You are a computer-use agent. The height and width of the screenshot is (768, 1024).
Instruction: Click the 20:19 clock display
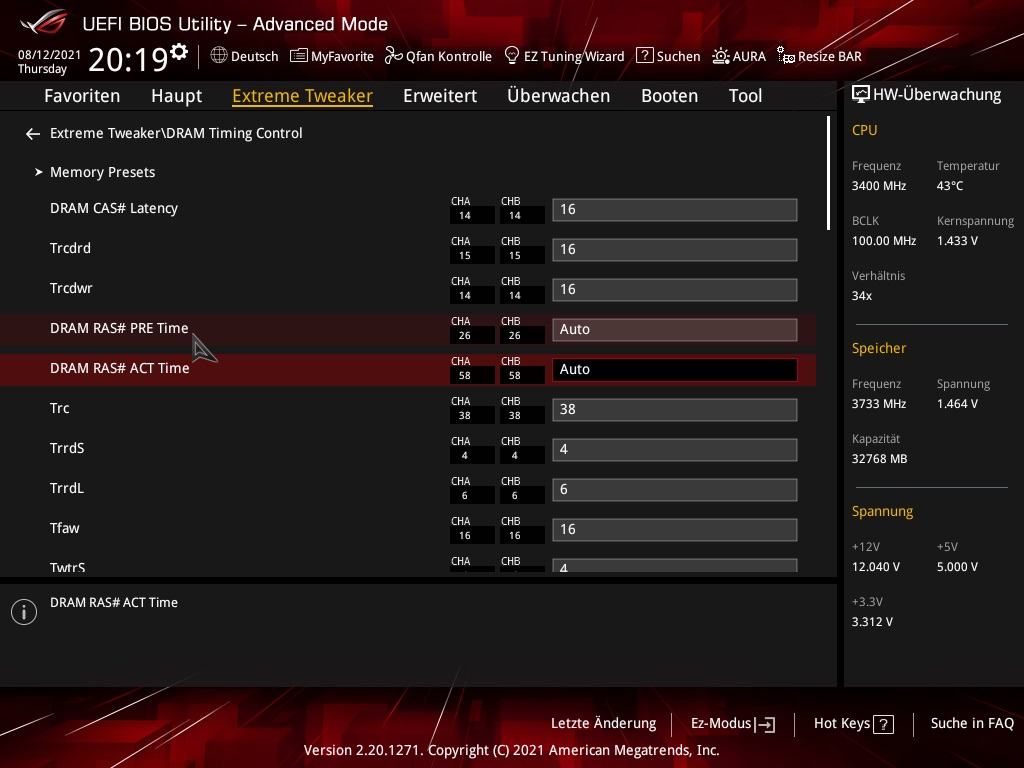pos(128,59)
